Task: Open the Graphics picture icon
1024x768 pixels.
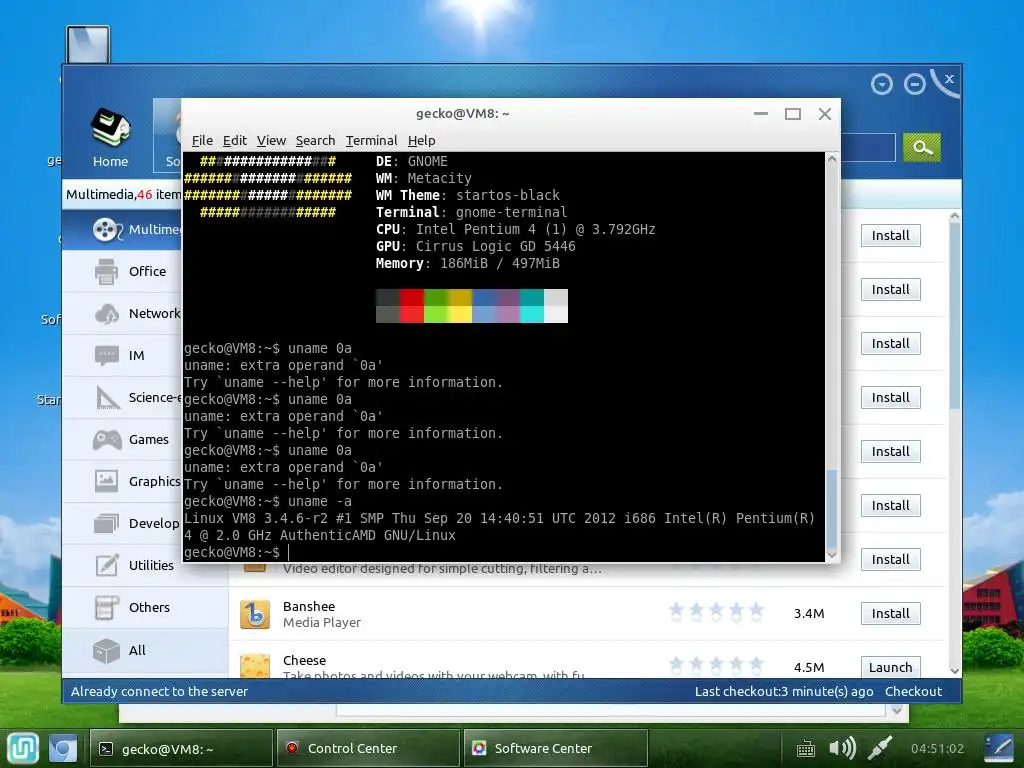Action: tap(106, 481)
